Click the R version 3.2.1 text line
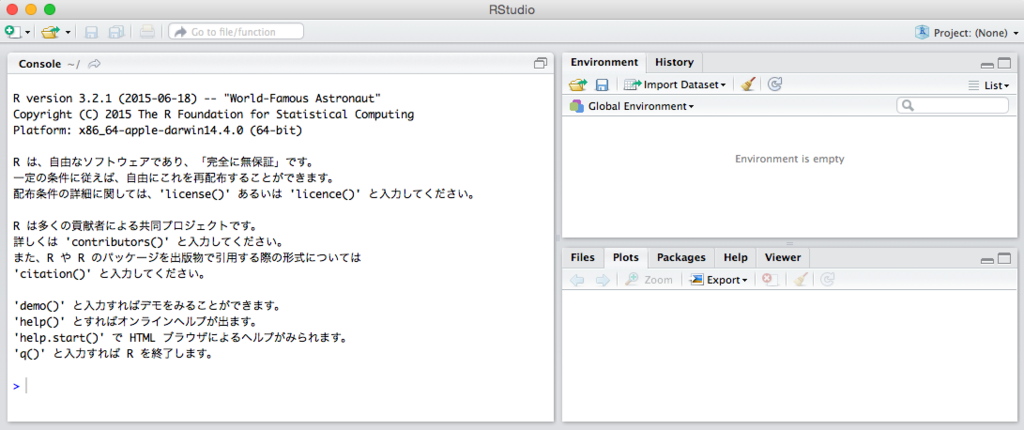1024x430 pixels. point(197,99)
